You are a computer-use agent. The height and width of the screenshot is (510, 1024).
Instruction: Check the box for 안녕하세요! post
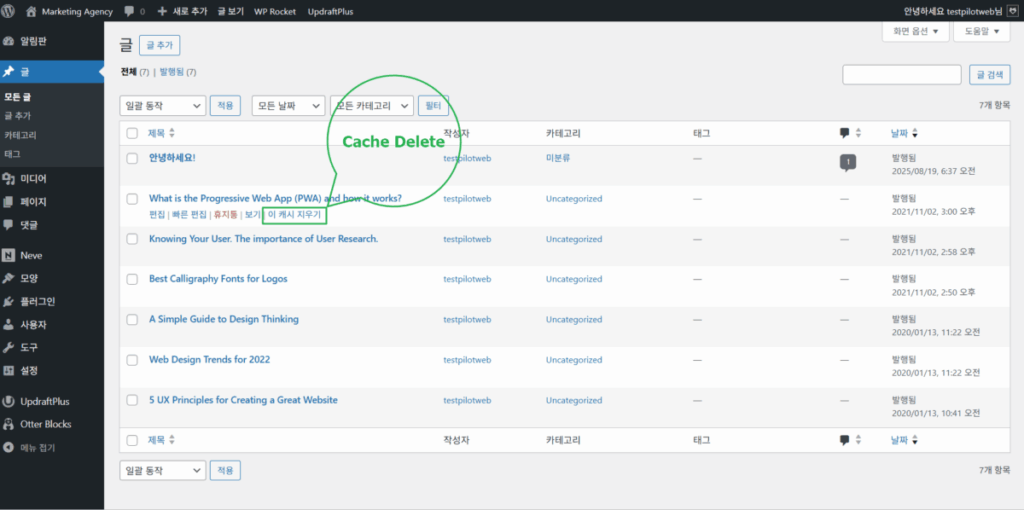[x=132, y=158]
